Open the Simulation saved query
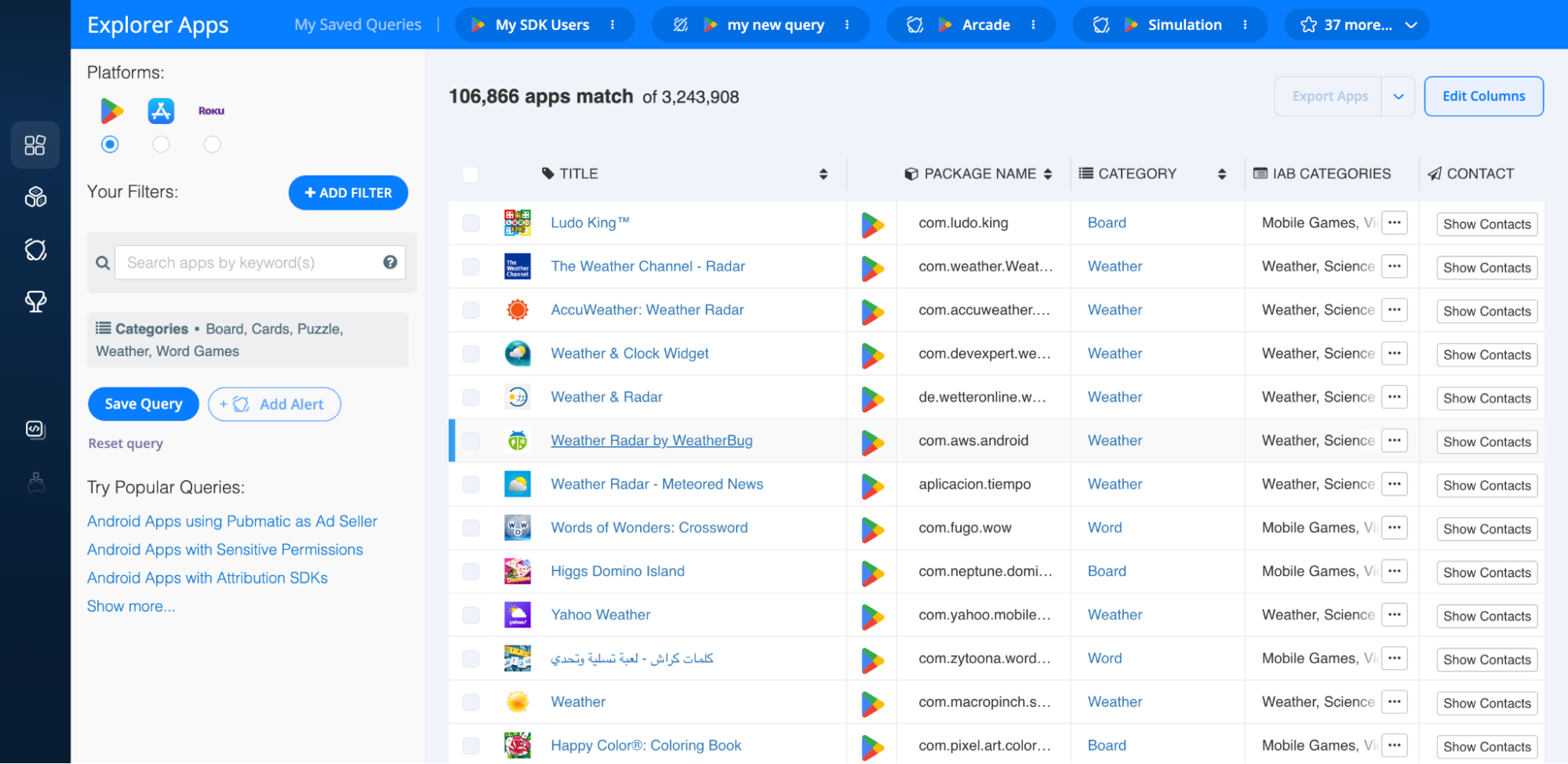 pos(1184,25)
